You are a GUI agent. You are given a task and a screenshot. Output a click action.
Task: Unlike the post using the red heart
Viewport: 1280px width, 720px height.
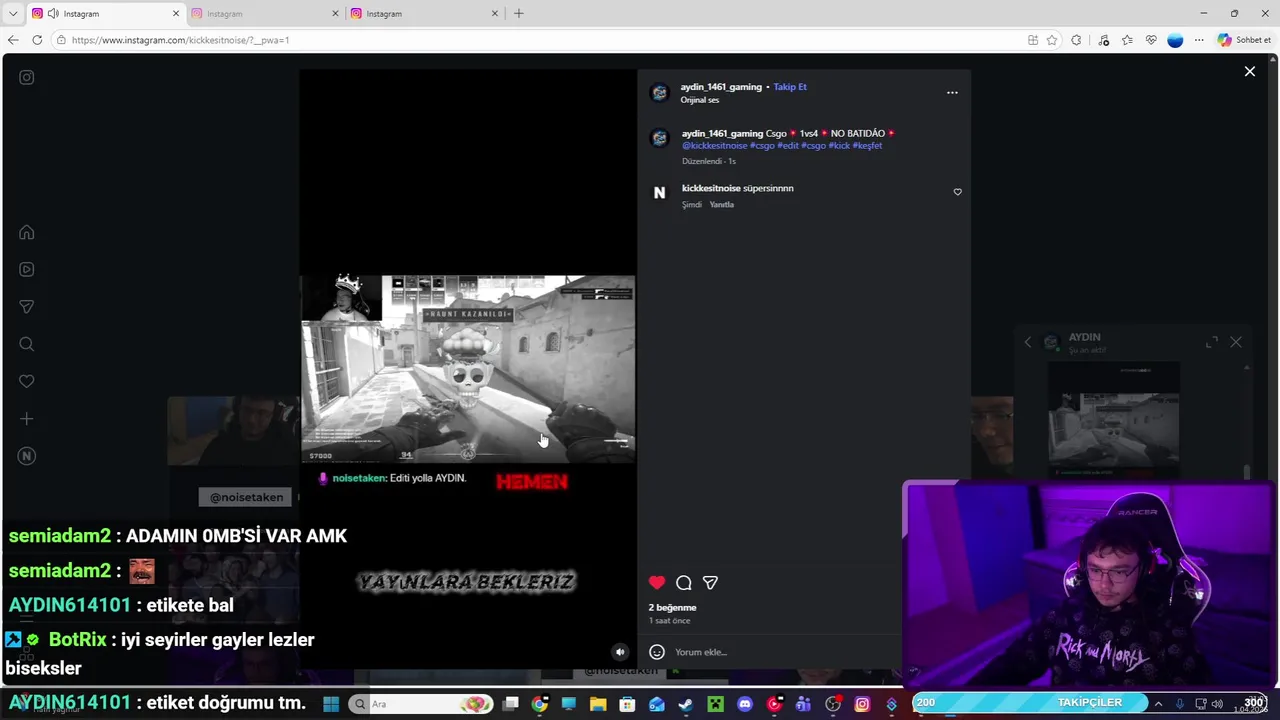[x=657, y=583]
